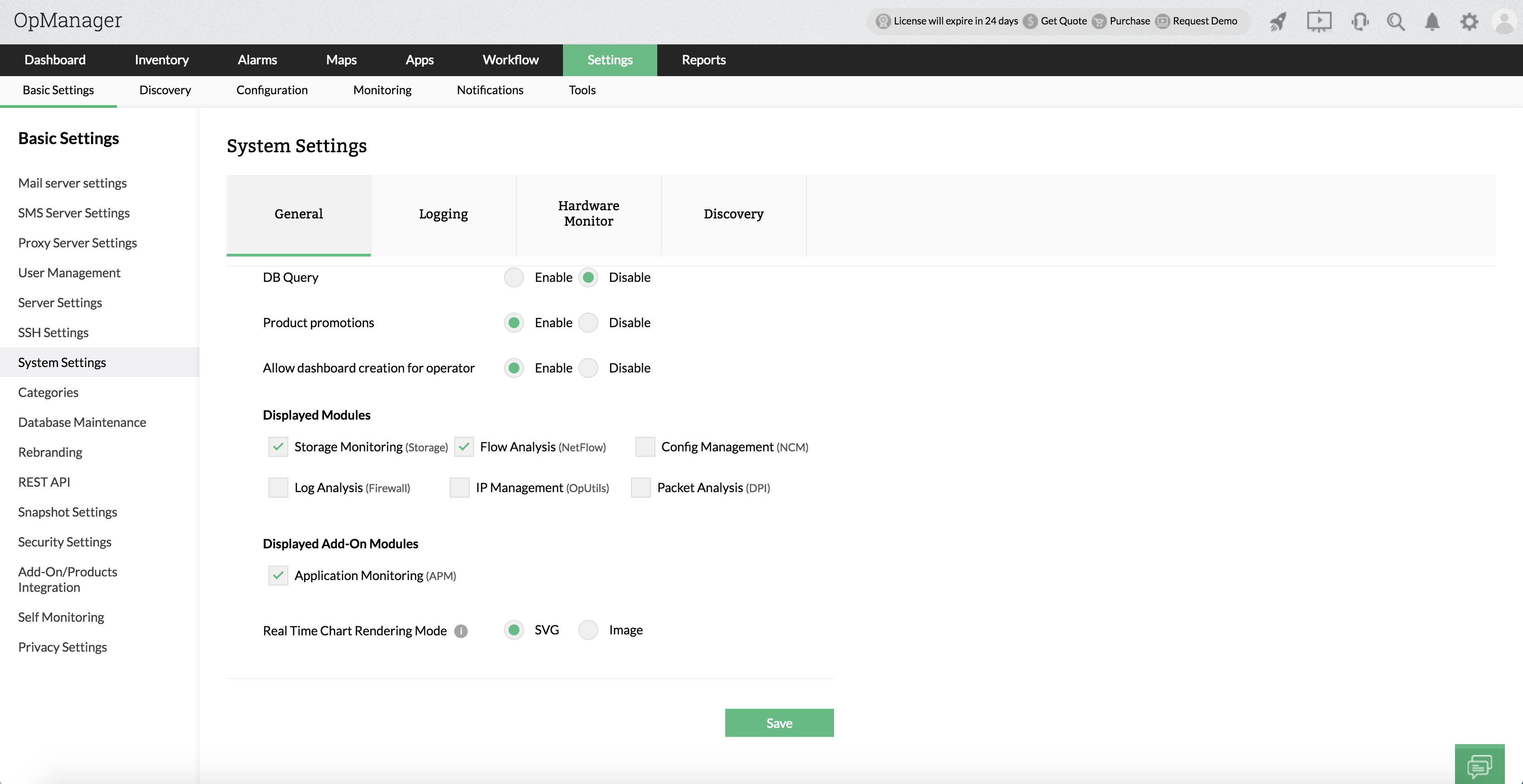Select Image chart rendering mode
The image size is (1523, 784).
[x=588, y=630]
